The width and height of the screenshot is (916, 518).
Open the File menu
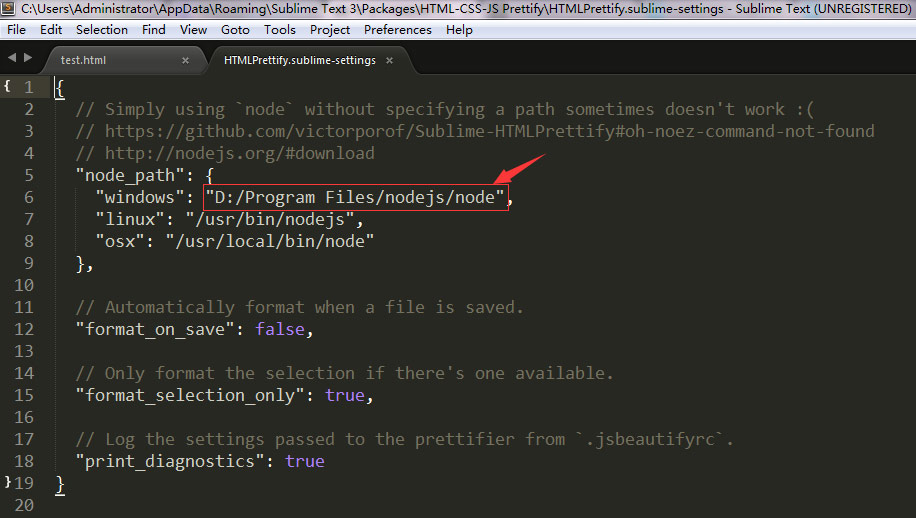tap(16, 30)
